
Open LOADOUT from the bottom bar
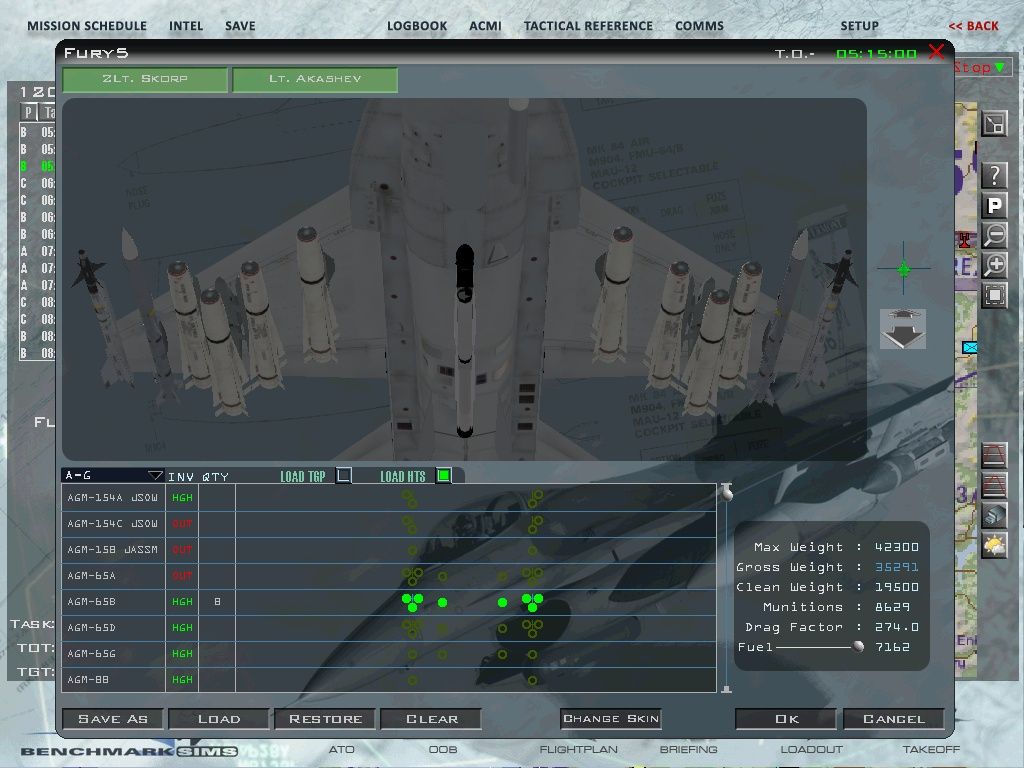811,749
